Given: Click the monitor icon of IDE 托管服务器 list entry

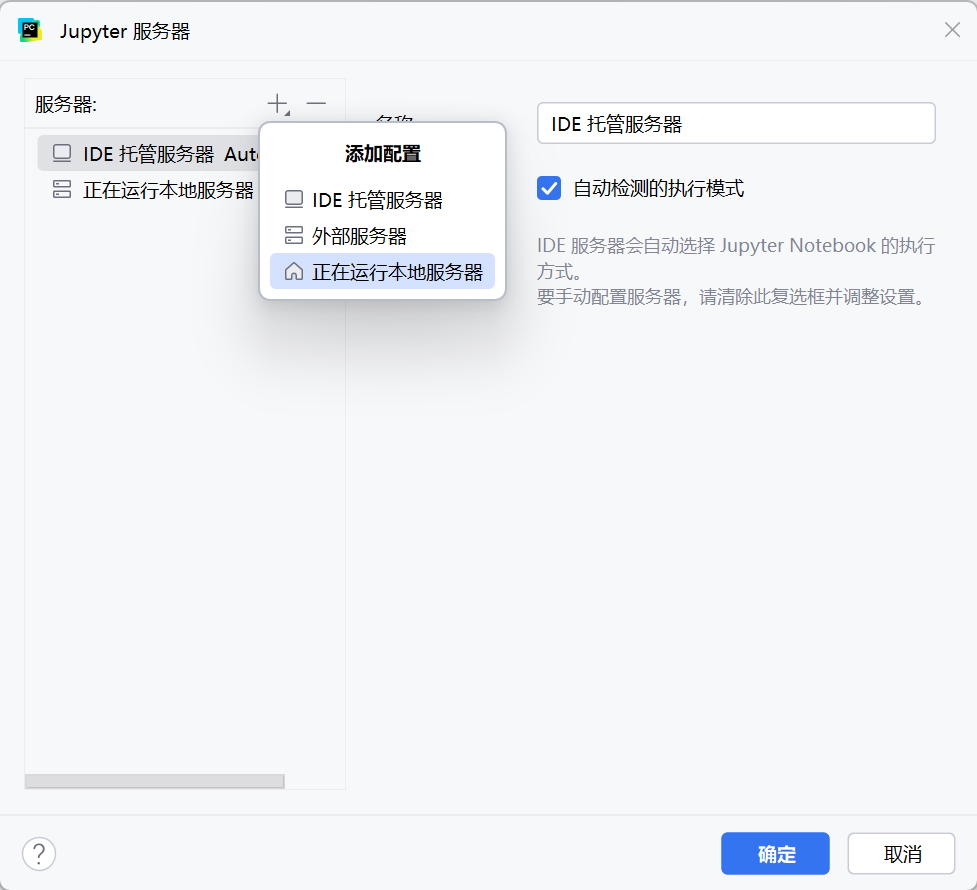Looking at the screenshot, I should tap(62, 152).
